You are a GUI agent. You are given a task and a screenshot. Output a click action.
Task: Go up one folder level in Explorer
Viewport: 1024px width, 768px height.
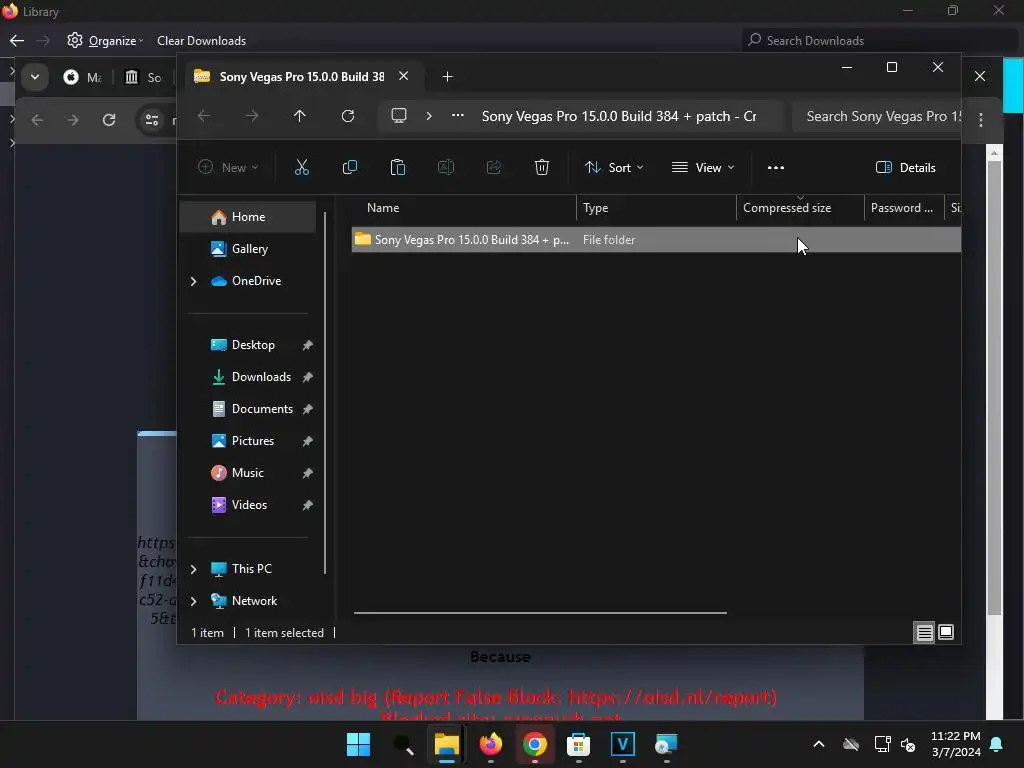point(299,116)
